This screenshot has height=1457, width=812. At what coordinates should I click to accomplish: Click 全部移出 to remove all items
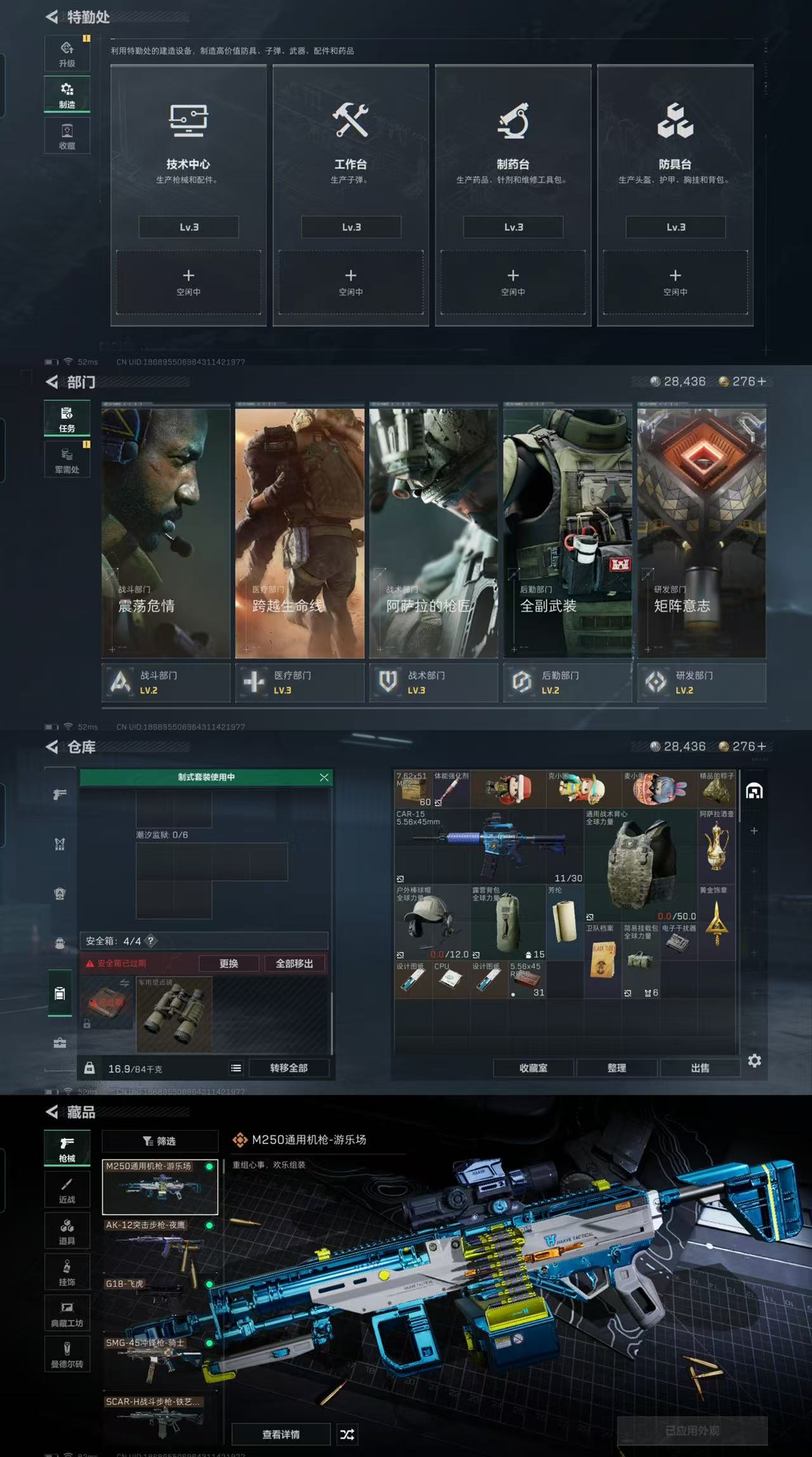point(294,963)
